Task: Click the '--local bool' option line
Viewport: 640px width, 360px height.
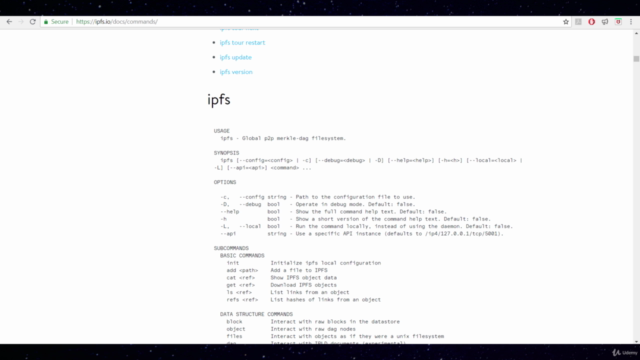Action: point(367,226)
